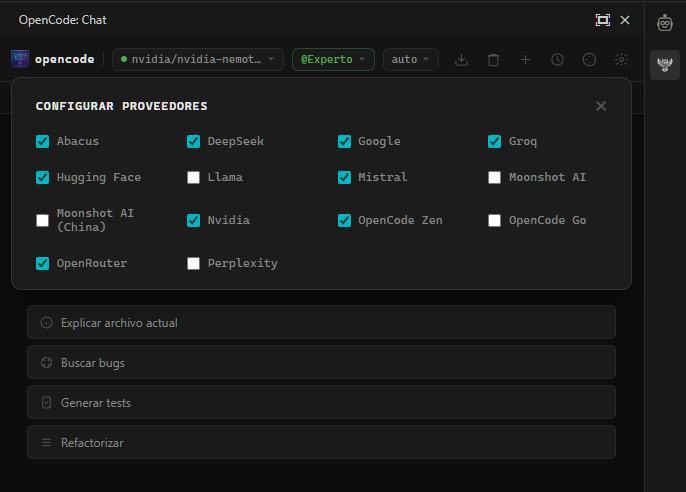Click the fullscreen expand panel icon
Screen dimensions: 686x492
pos(603,20)
